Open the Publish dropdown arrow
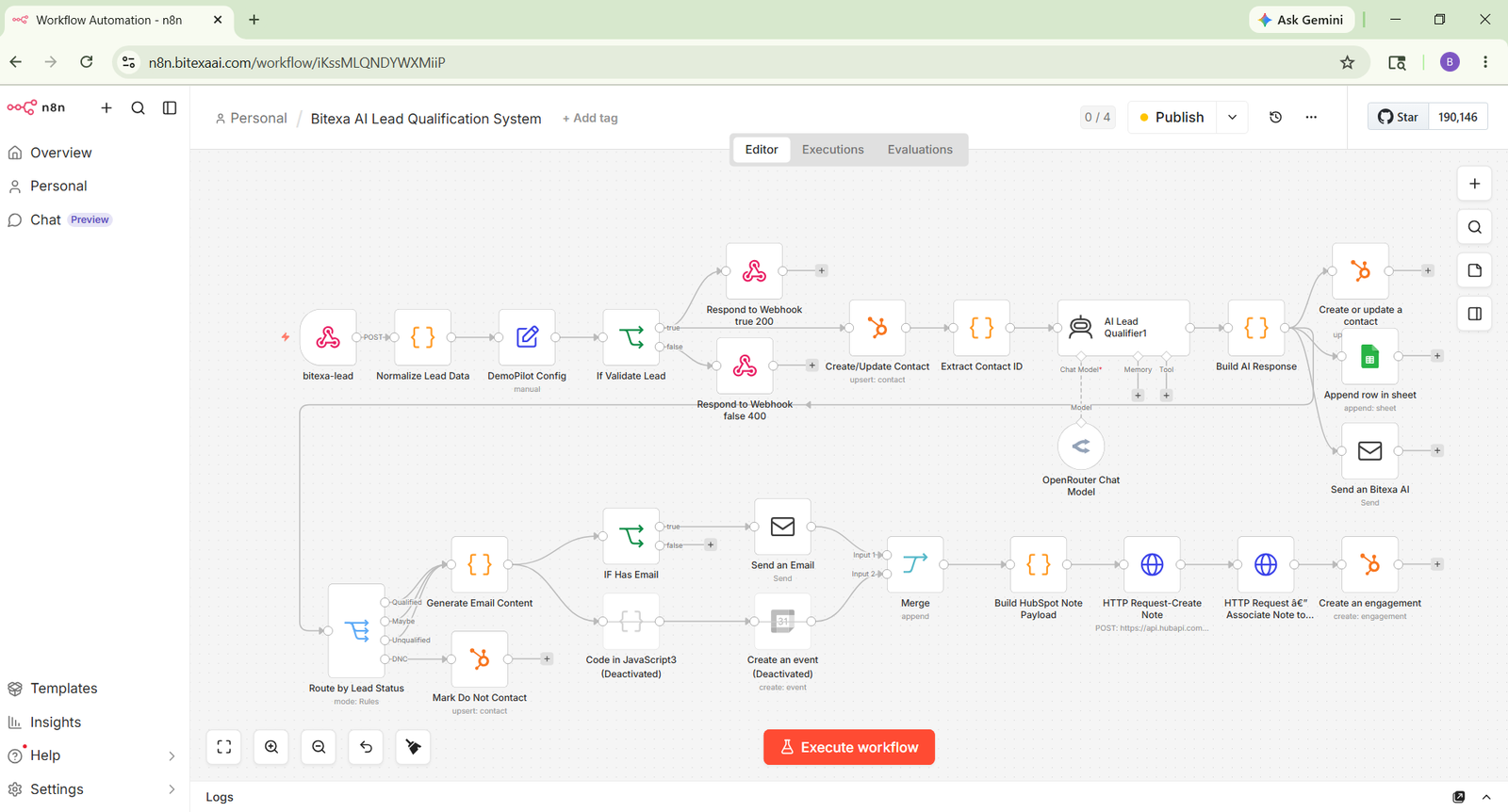Viewport: 1508px width, 812px height. pos(1232,117)
